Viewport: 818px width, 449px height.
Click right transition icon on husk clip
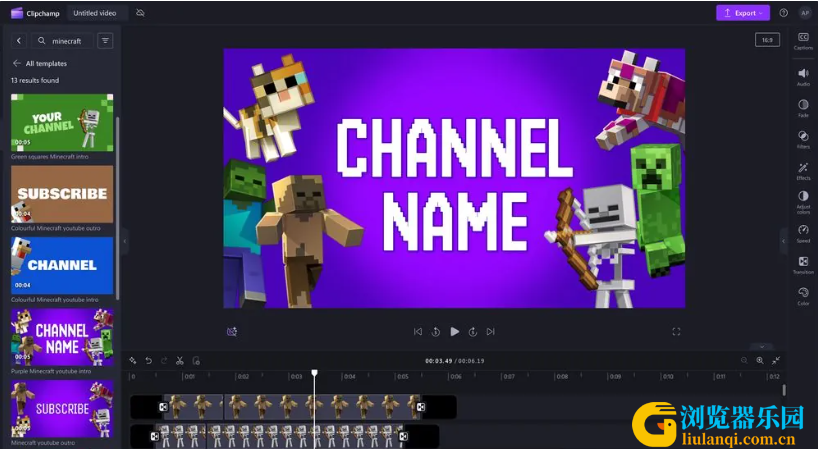[x=420, y=407]
